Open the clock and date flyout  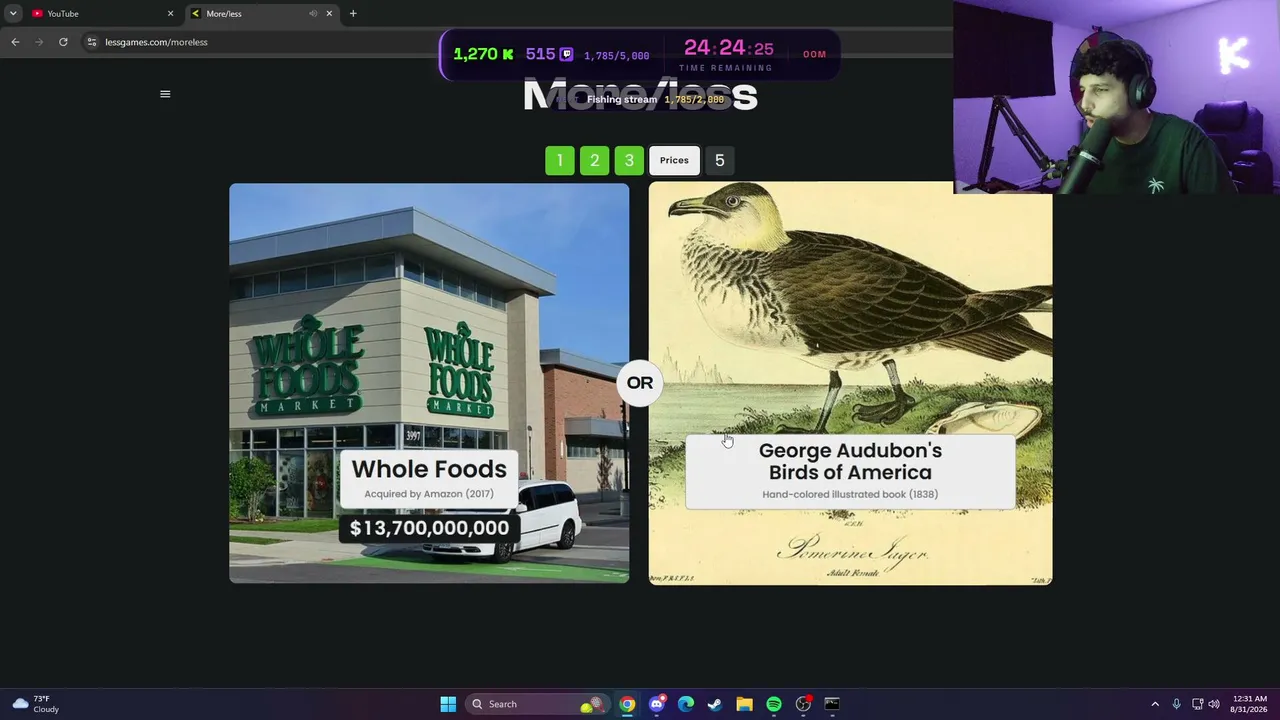[1250, 704]
